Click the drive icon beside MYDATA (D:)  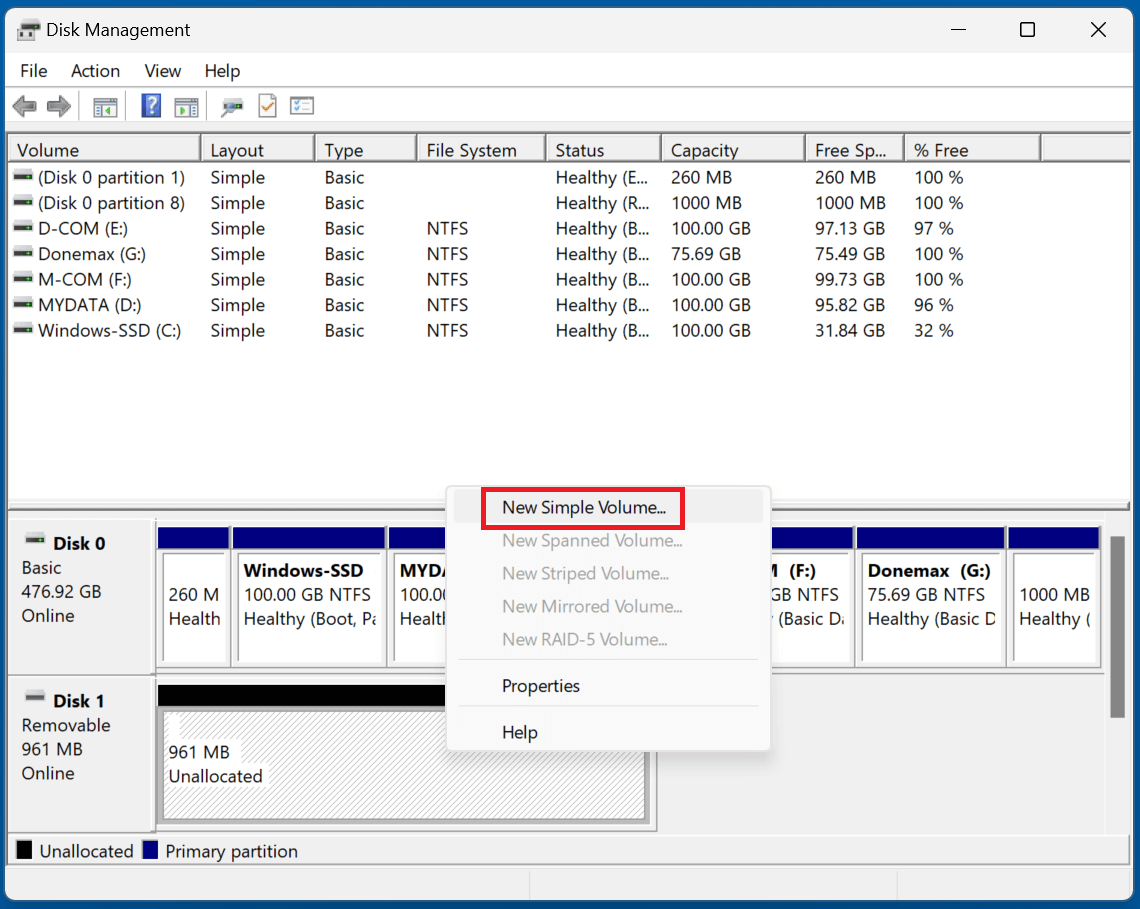click(24, 305)
